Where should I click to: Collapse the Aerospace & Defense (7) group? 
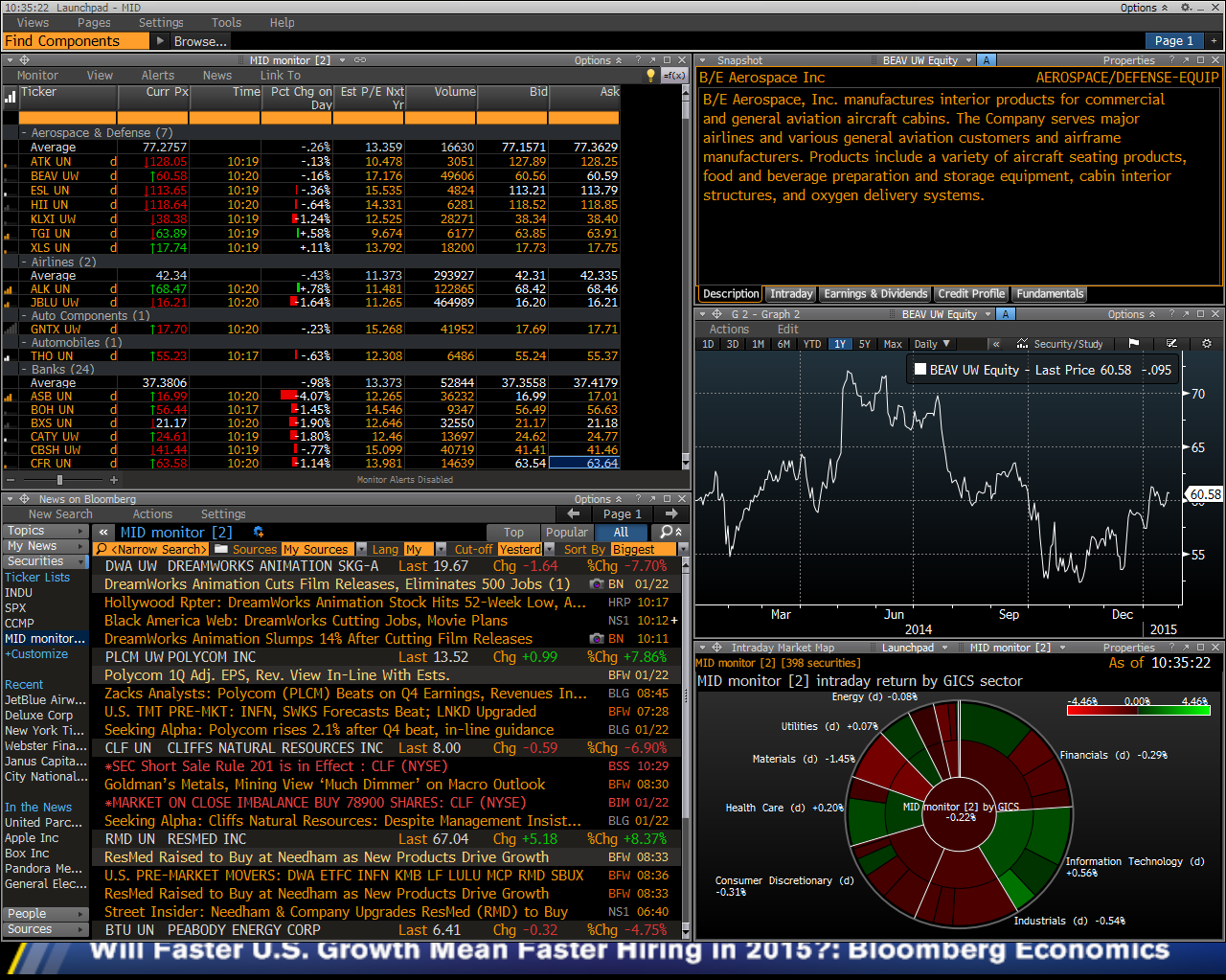point(24,133)
